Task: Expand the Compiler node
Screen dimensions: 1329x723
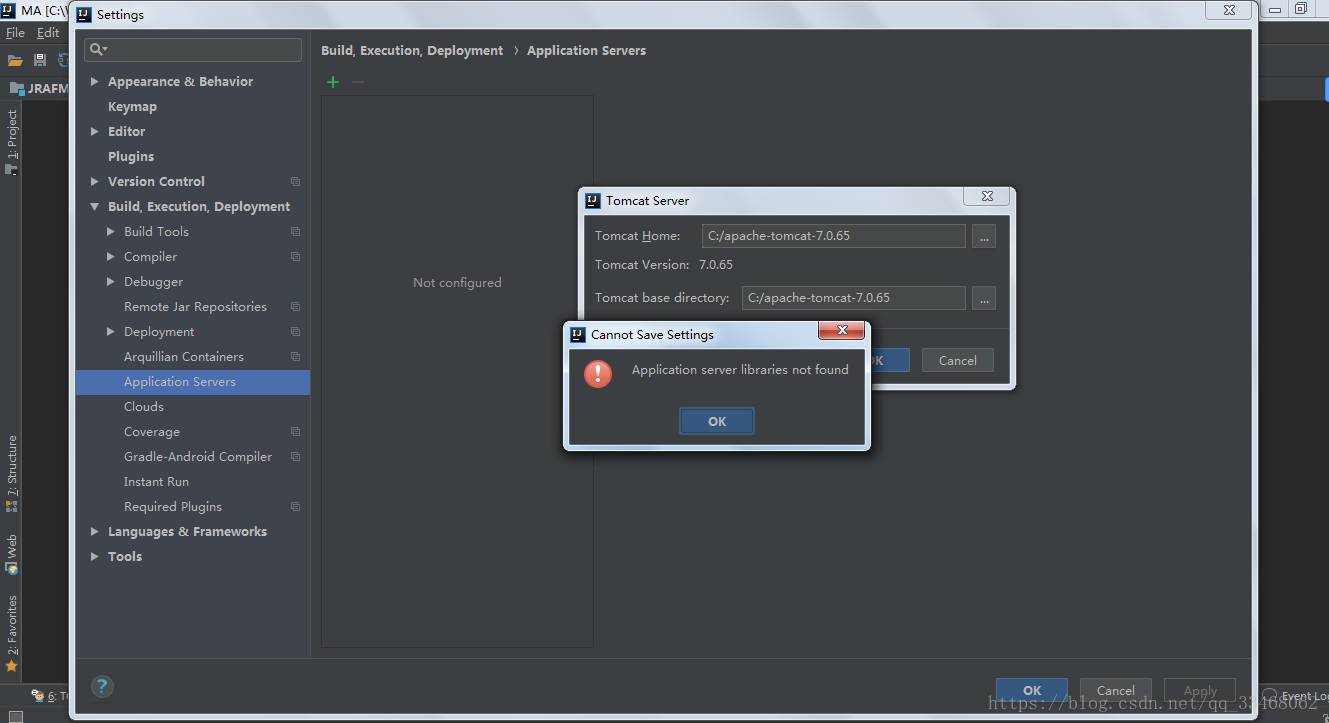Action: [111, 256]
